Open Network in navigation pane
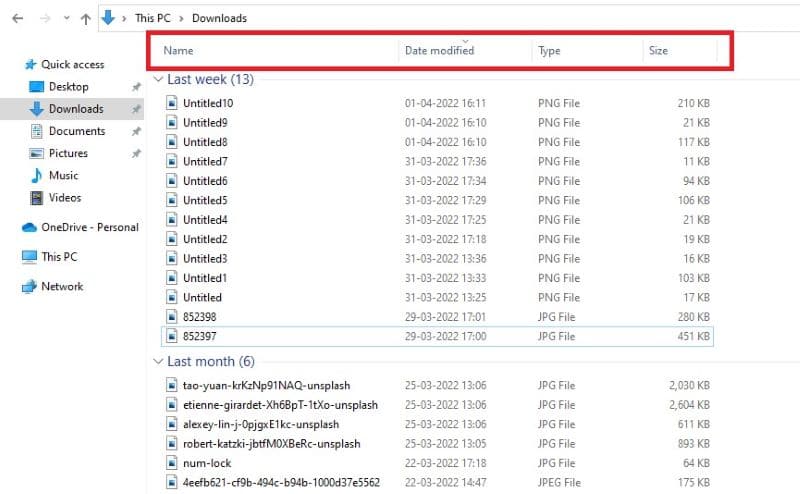Image resolution: width=800 pixels, height=494 pixels. (x=62, y=286)
